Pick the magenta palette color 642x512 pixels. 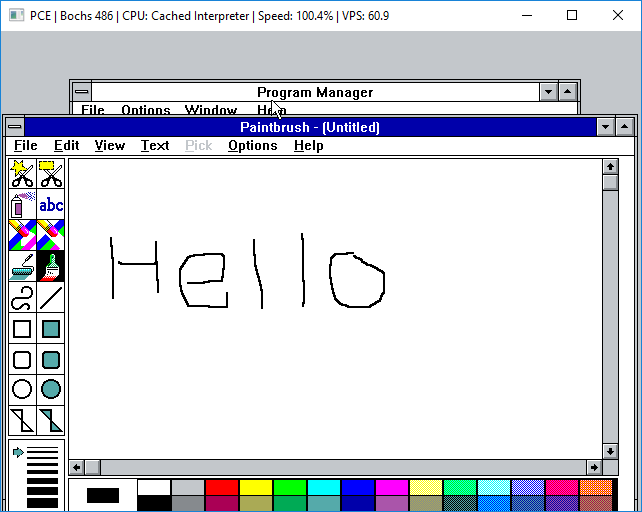392,487
